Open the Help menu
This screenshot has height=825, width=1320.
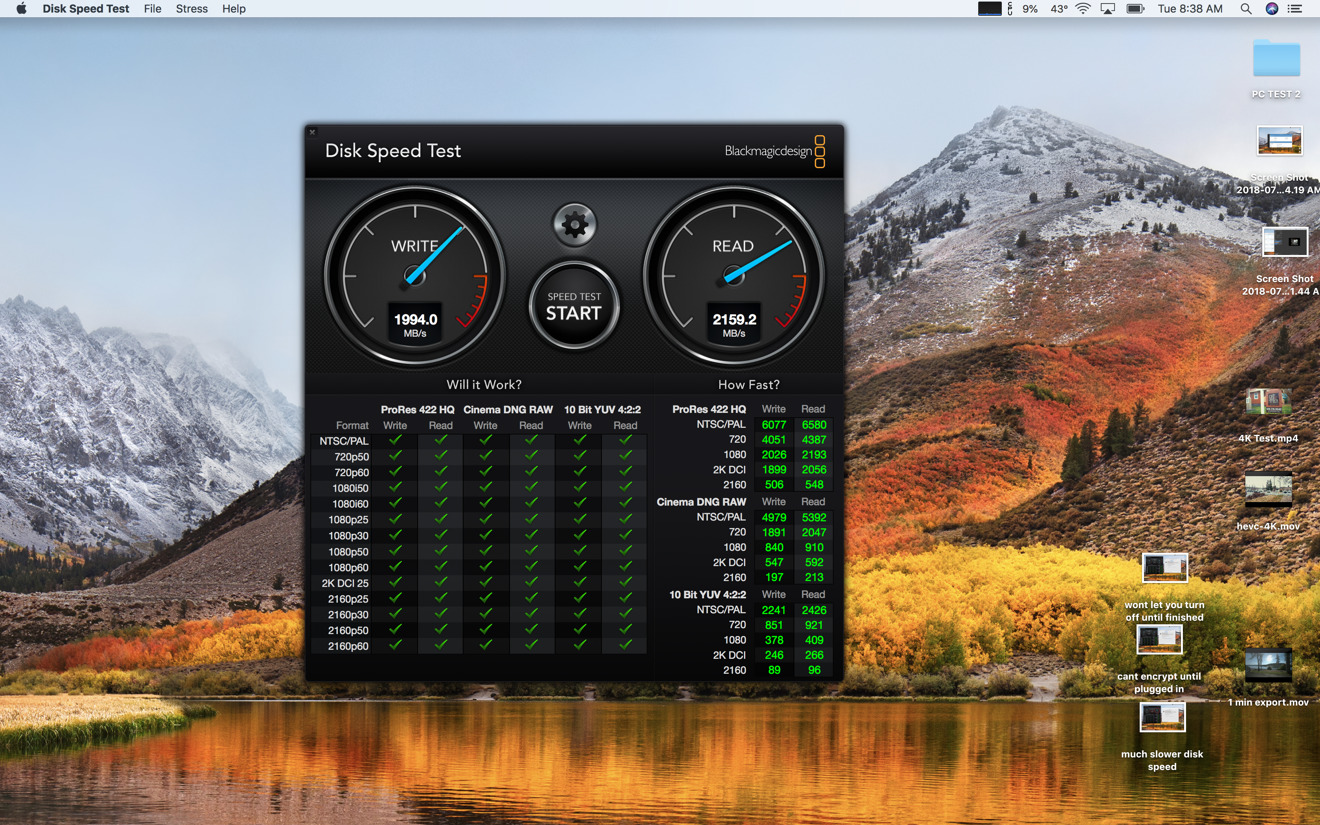pyautogui.click(x=234, y=9)
